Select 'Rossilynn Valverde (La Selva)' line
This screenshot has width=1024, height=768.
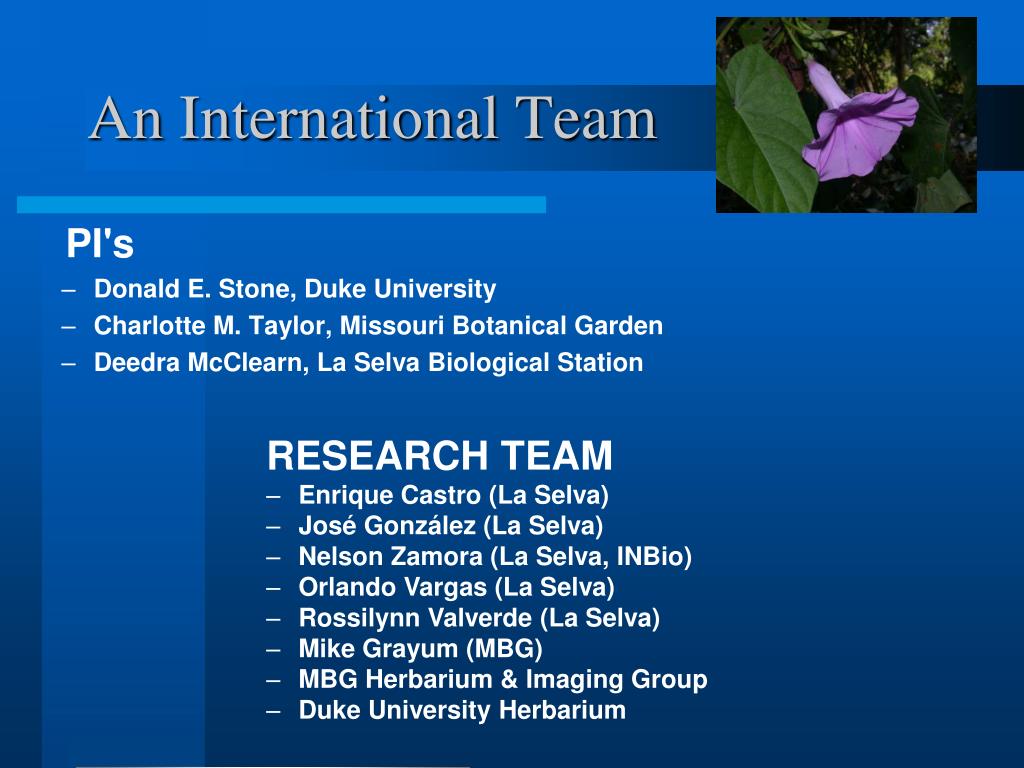pos(479,618)
